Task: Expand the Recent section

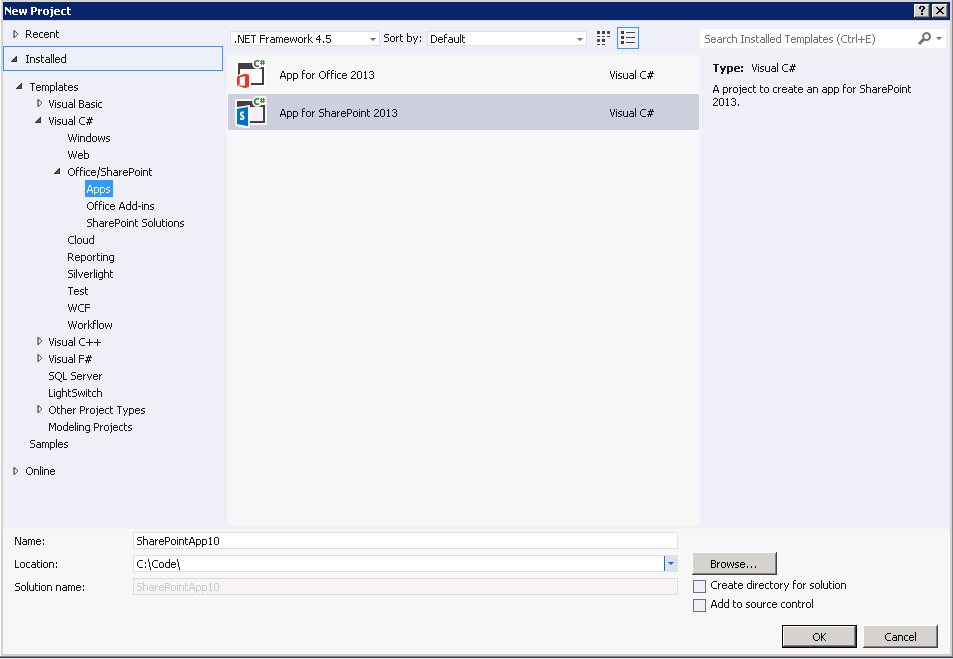Action: [16, 34]
